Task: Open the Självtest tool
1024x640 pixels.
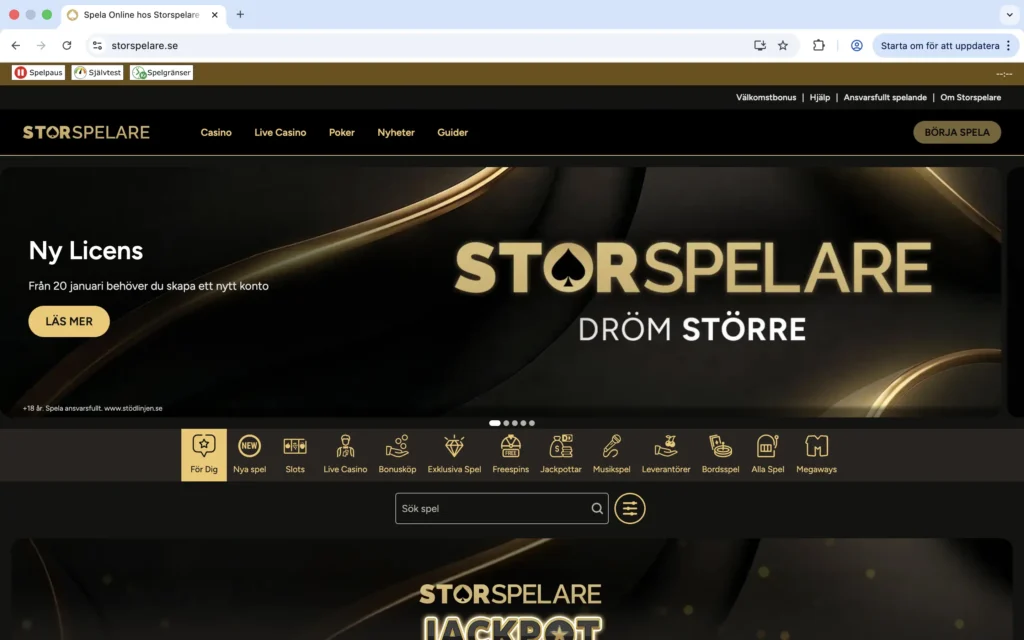Action: point(97,71)
